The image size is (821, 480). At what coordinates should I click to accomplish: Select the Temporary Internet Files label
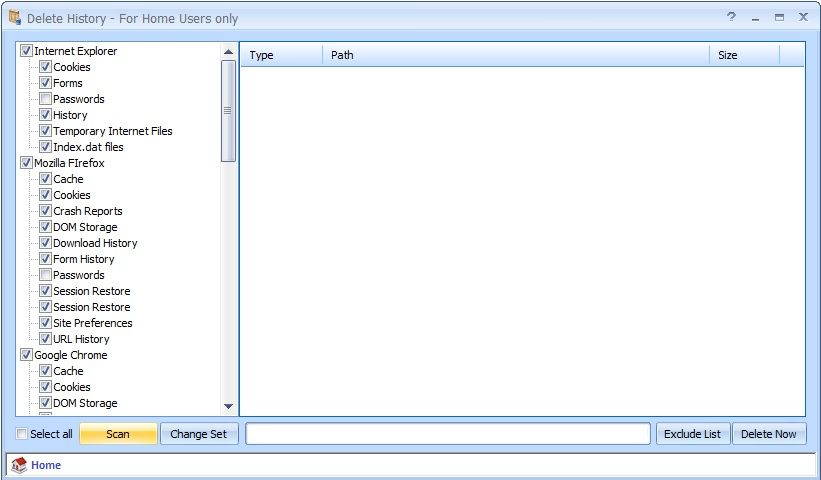(113, 131)
